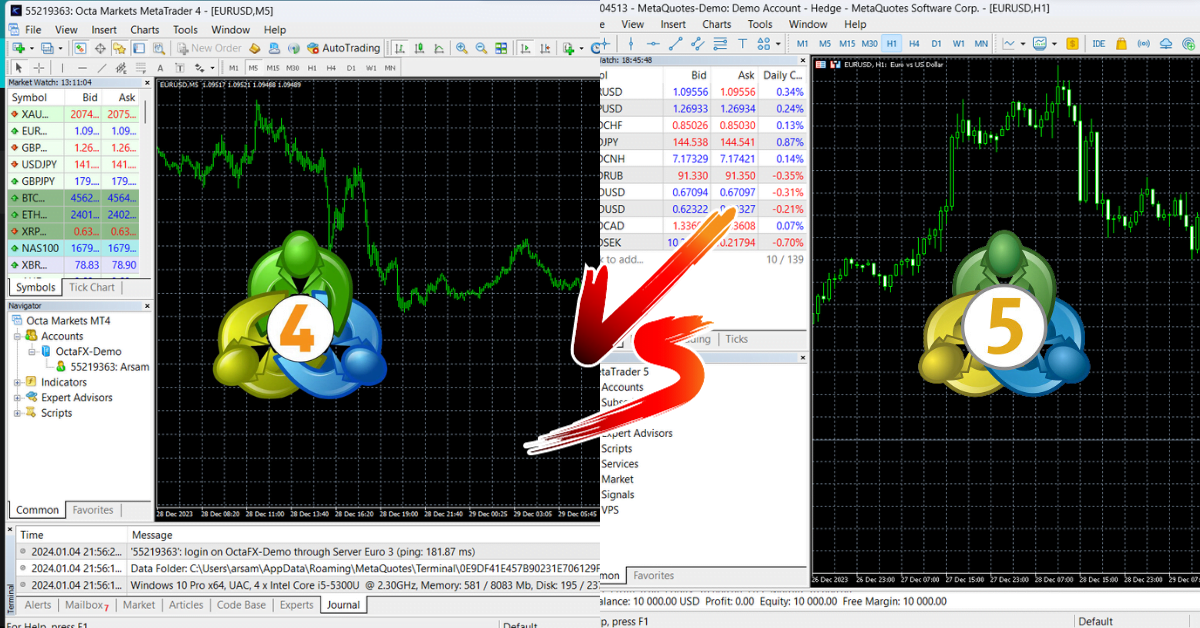Image resolution: width=1200 pixels, height=628 pixels.
Task: Zoom out on the MT4 chart
Action: tap(481, 48)
